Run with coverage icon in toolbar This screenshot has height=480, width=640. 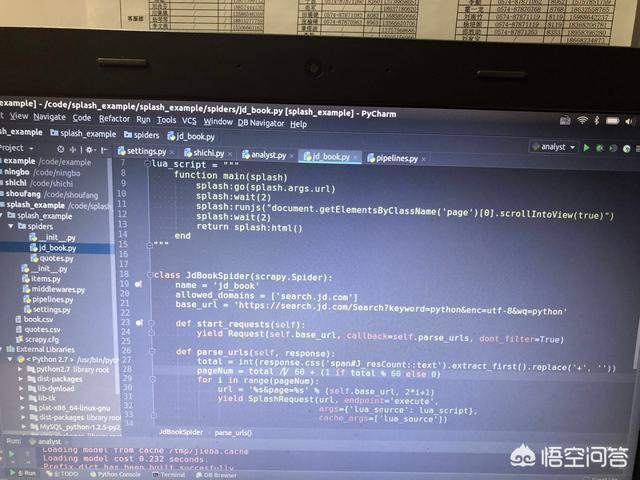point(613,148)
